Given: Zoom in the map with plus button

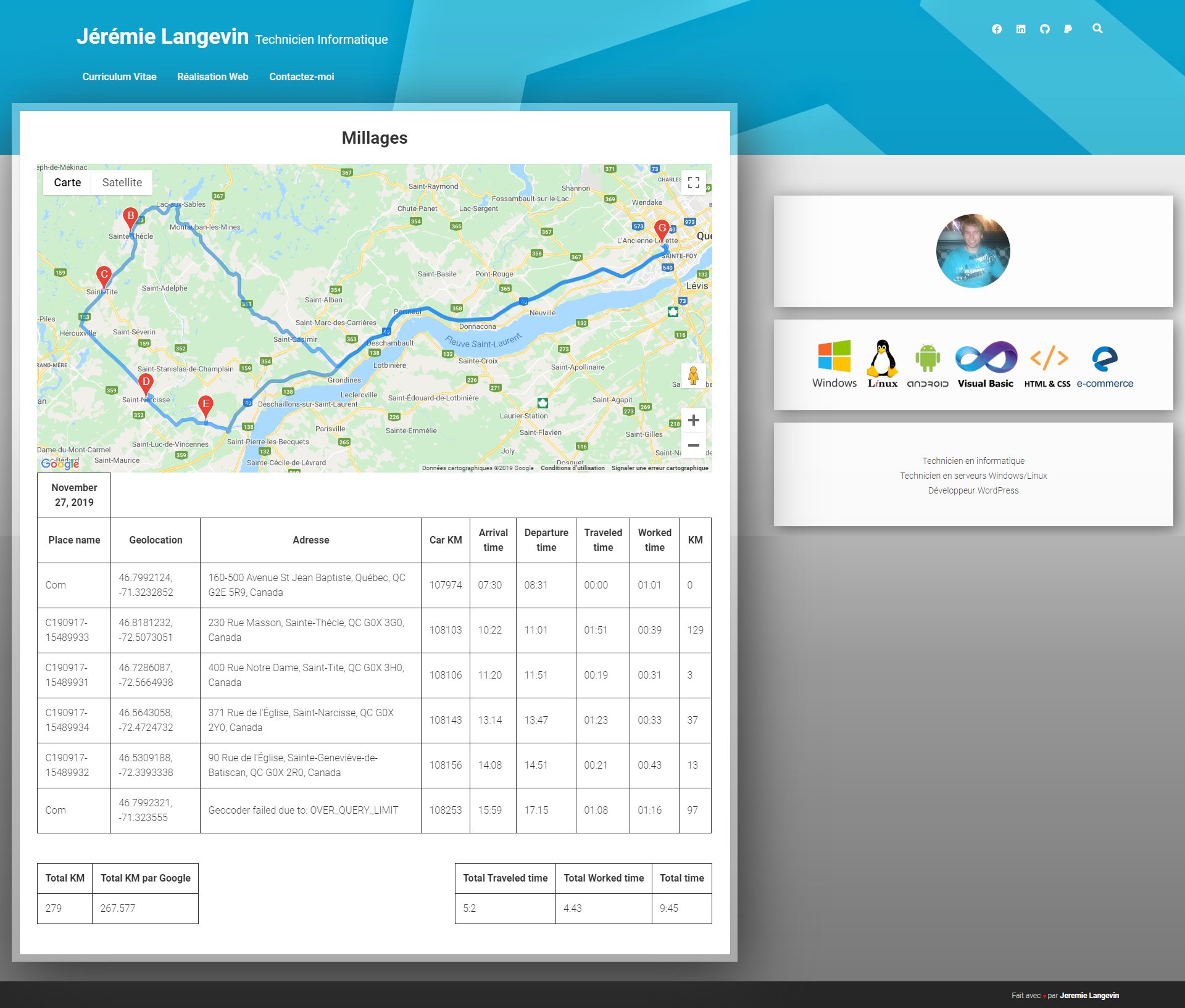Looking at the screenshot, I should (x=694, y=420).
